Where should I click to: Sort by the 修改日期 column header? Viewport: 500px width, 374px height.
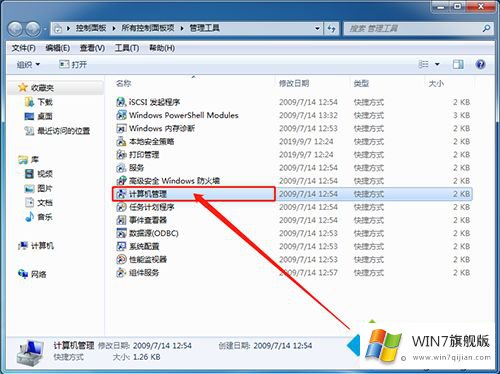[x=294, y=83]
